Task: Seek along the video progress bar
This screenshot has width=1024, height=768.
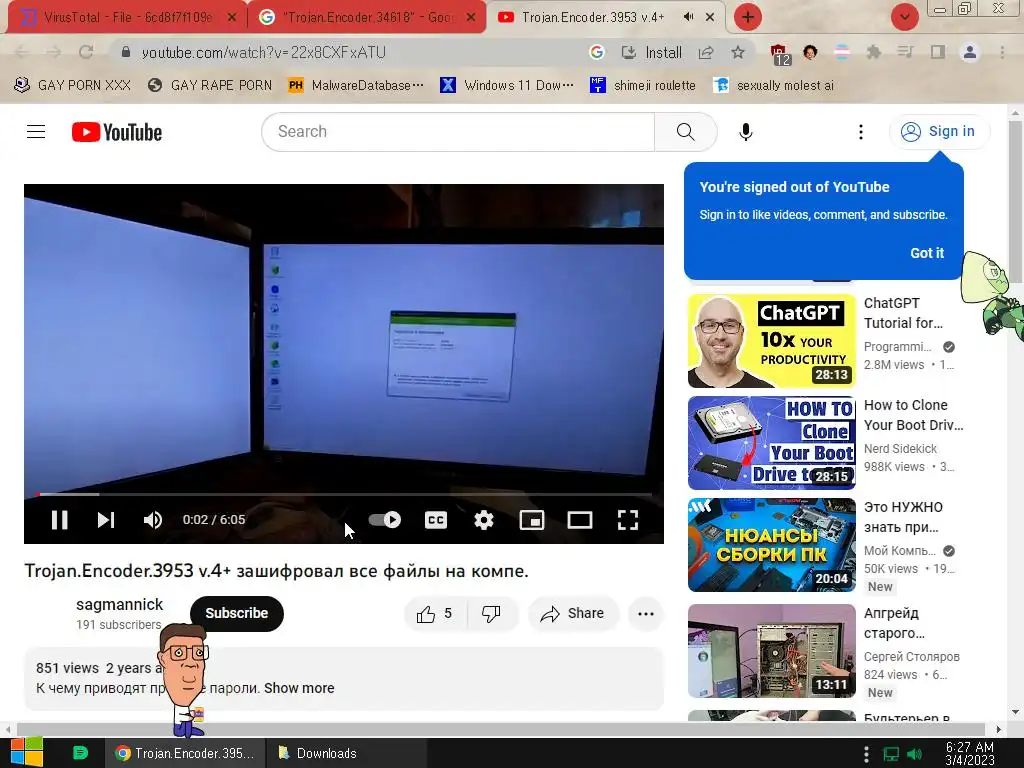Action: (344, 494)
